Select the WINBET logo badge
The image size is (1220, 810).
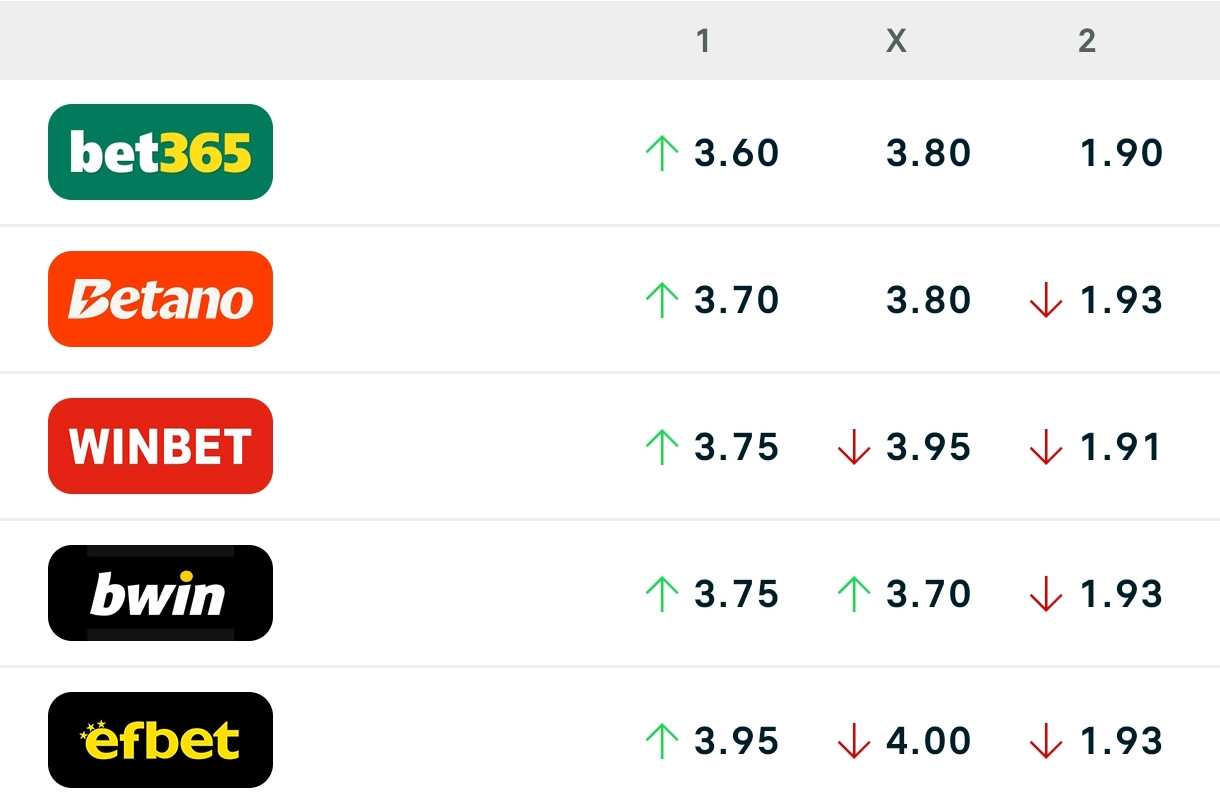tap(160, 446)
